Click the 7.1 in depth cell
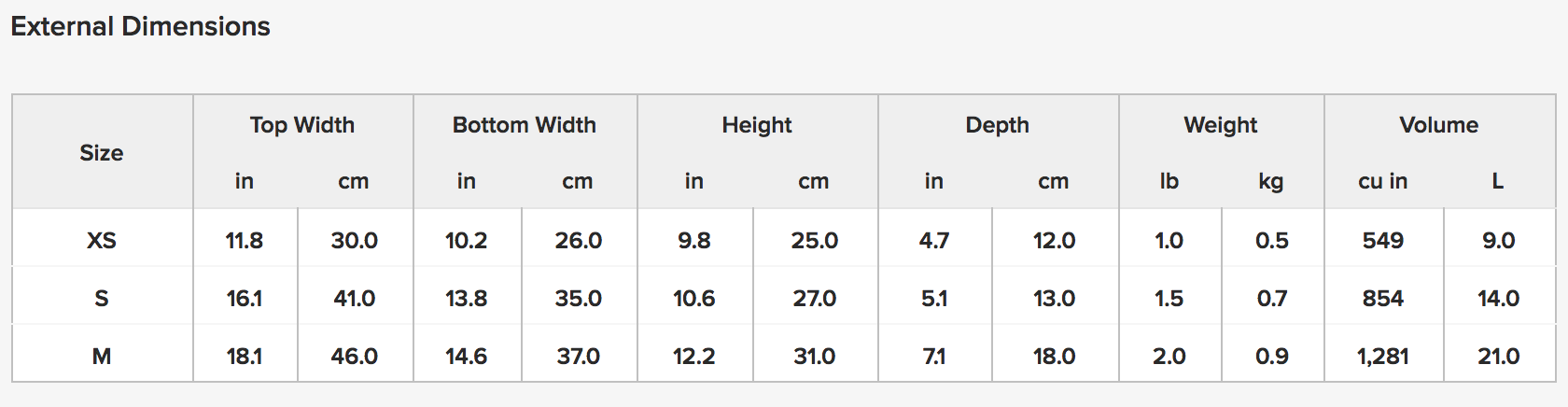This screenshot has width=1568, height=407. (934, 357)
